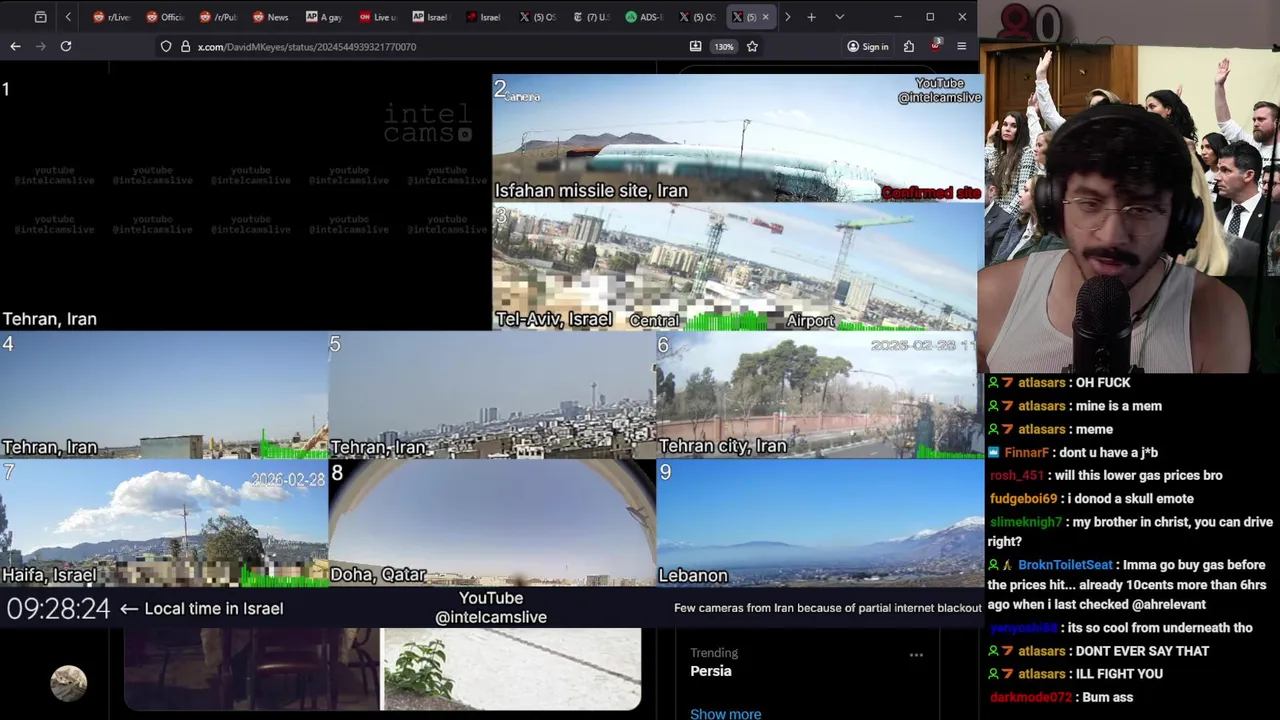
Task: Switch to the CNN 'Live u' tab
Action: [377, 17]
